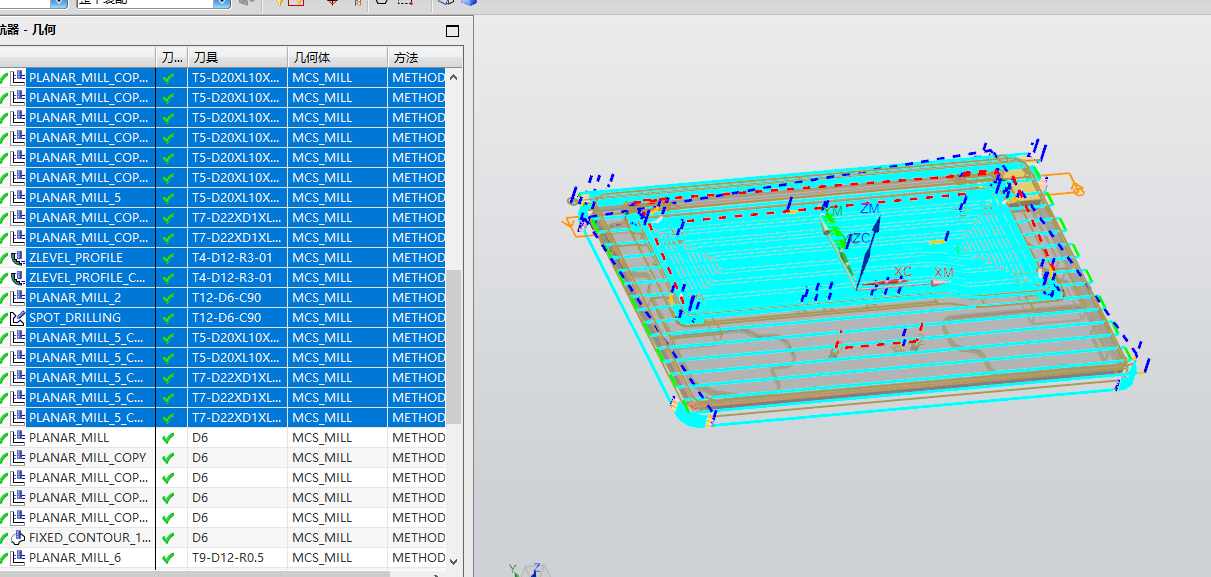This screenshot has width=1211, height=577.
Task: Click the PLANAR_MILL_COPY operation icon
Action: pyautogui.click(x=18, y=457)
